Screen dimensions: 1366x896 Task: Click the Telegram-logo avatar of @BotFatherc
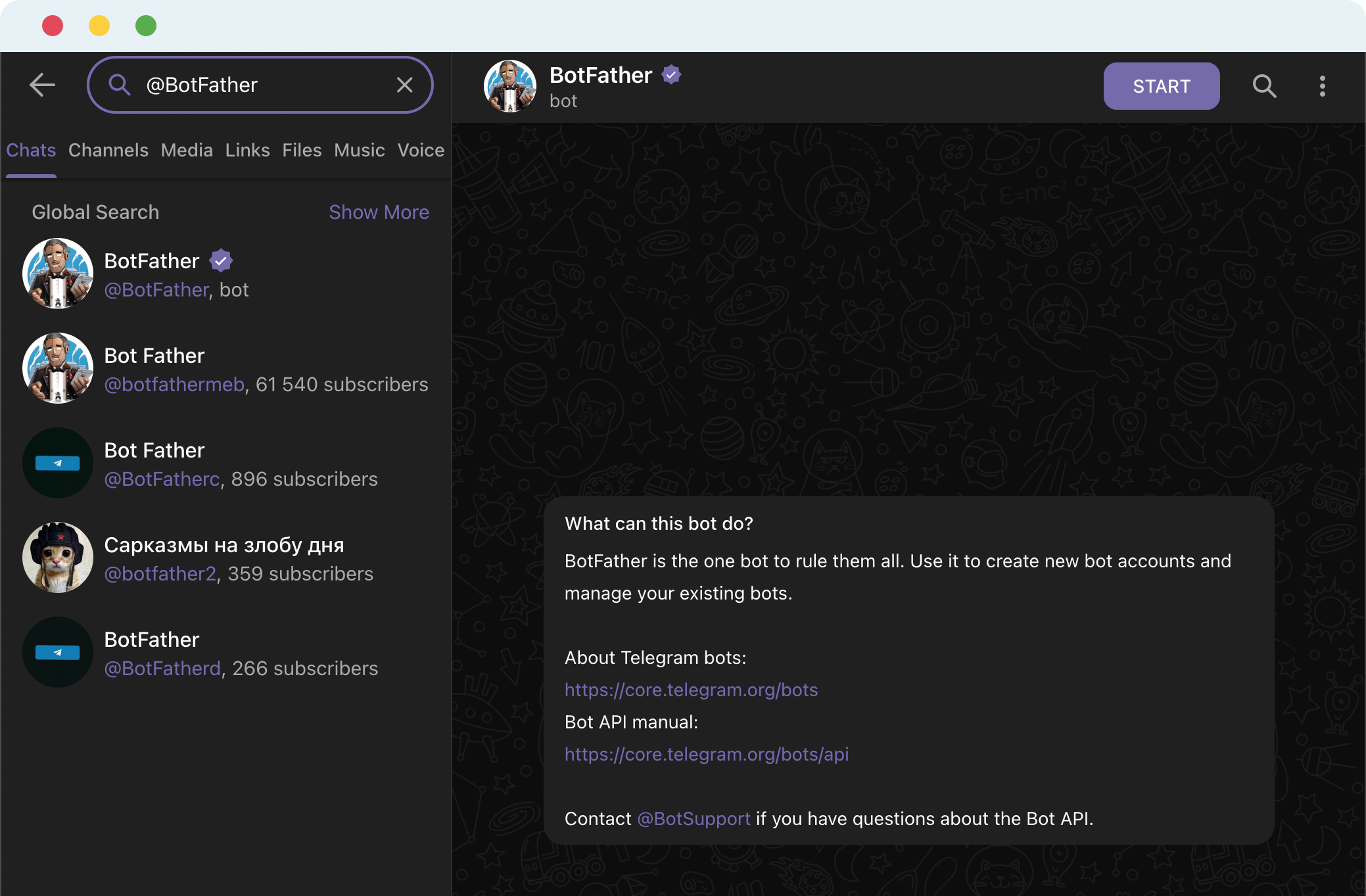click(58, 463)
